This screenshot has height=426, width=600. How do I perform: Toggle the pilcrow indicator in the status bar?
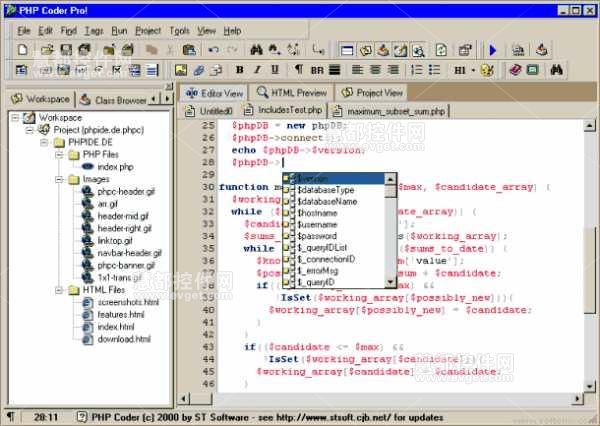pyautogui.click(x=11, y=416)
